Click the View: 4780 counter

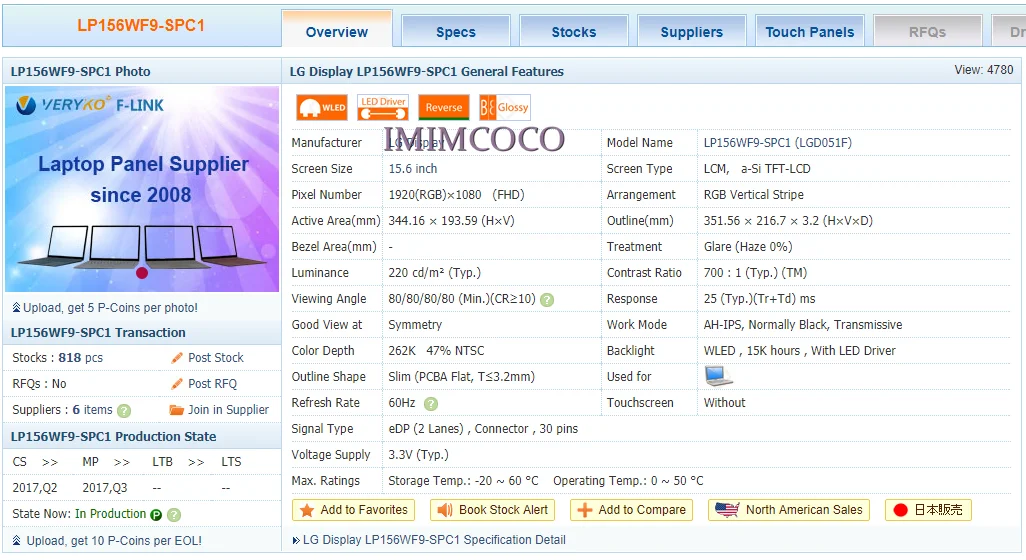[x=983, y=69]
